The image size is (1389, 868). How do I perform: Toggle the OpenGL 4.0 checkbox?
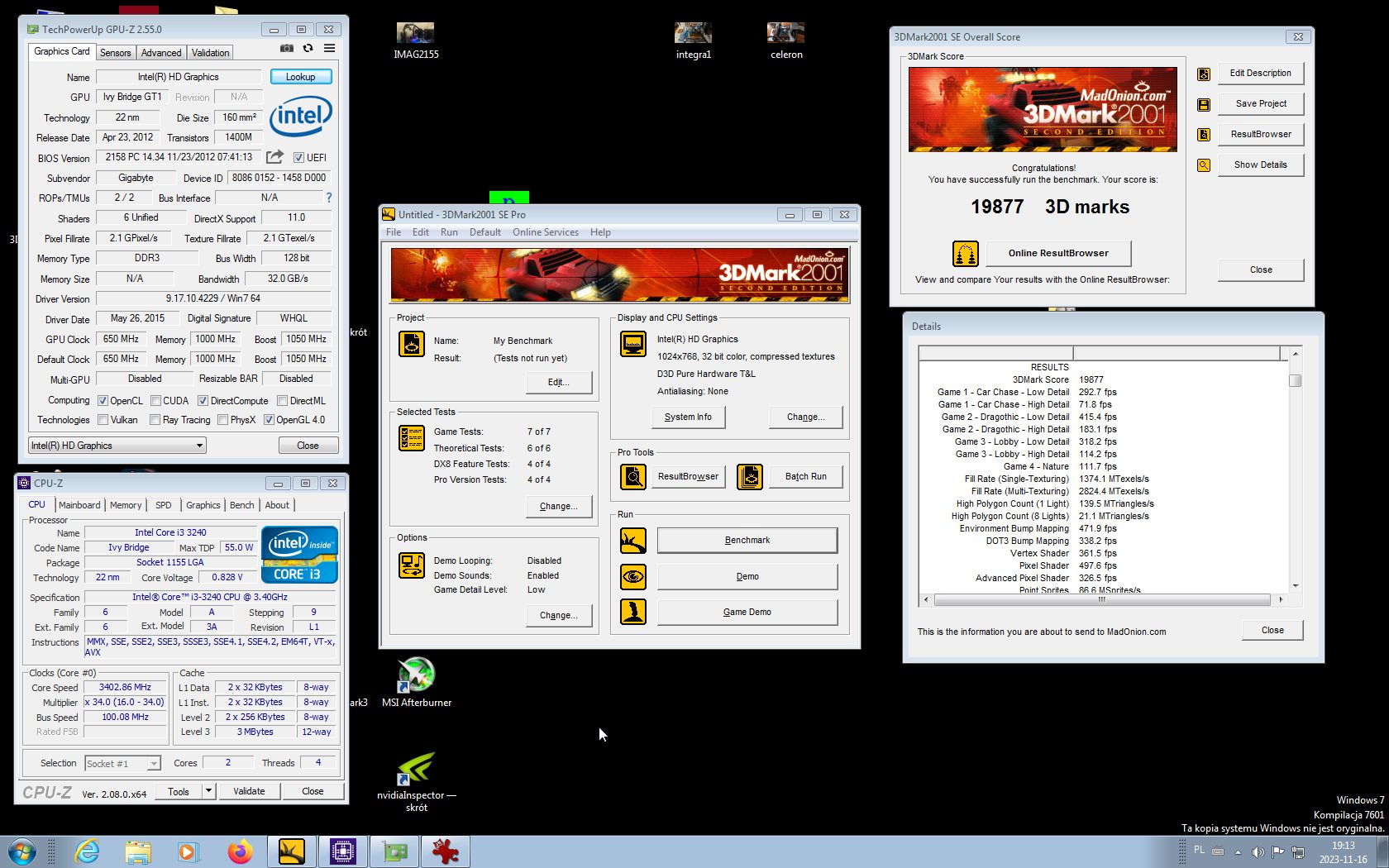coord(269,420)
